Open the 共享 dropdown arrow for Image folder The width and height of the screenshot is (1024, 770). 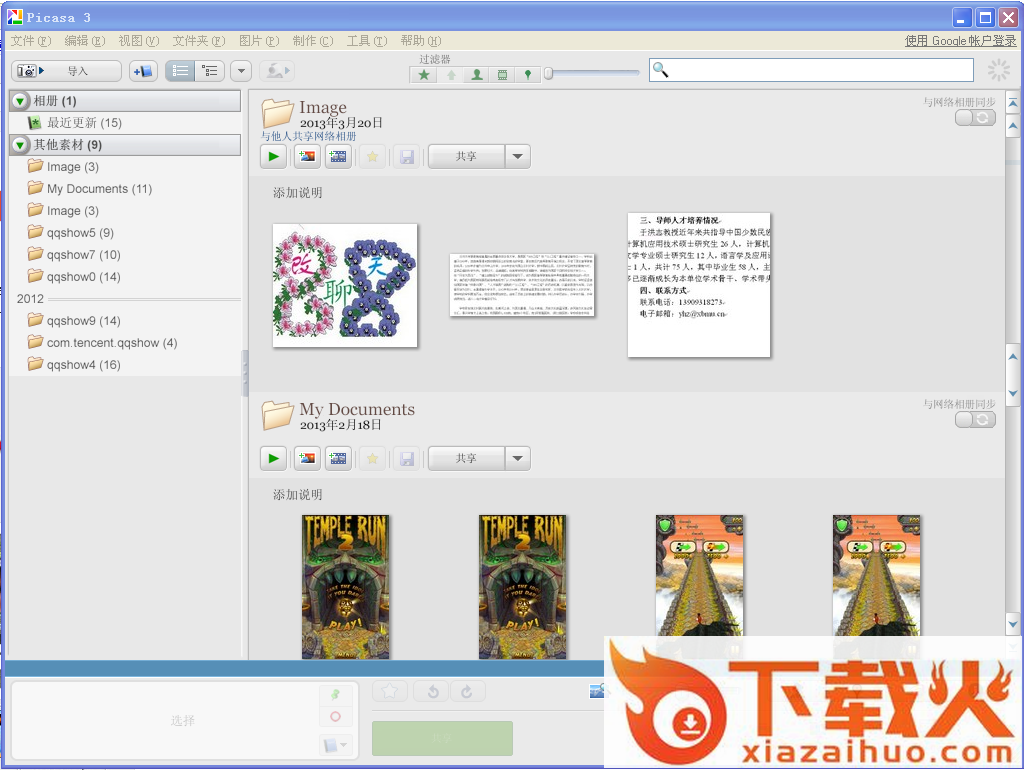(517, 156)
